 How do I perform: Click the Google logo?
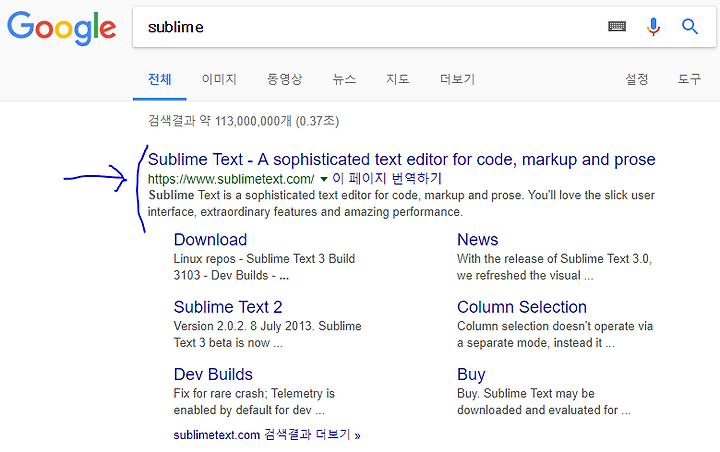point(61,28)
